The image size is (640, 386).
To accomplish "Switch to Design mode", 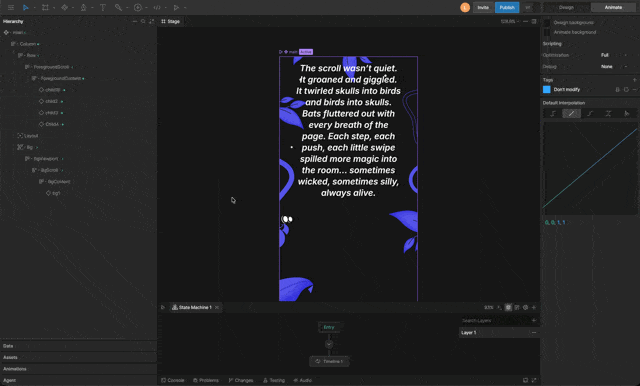I will 566,7.
